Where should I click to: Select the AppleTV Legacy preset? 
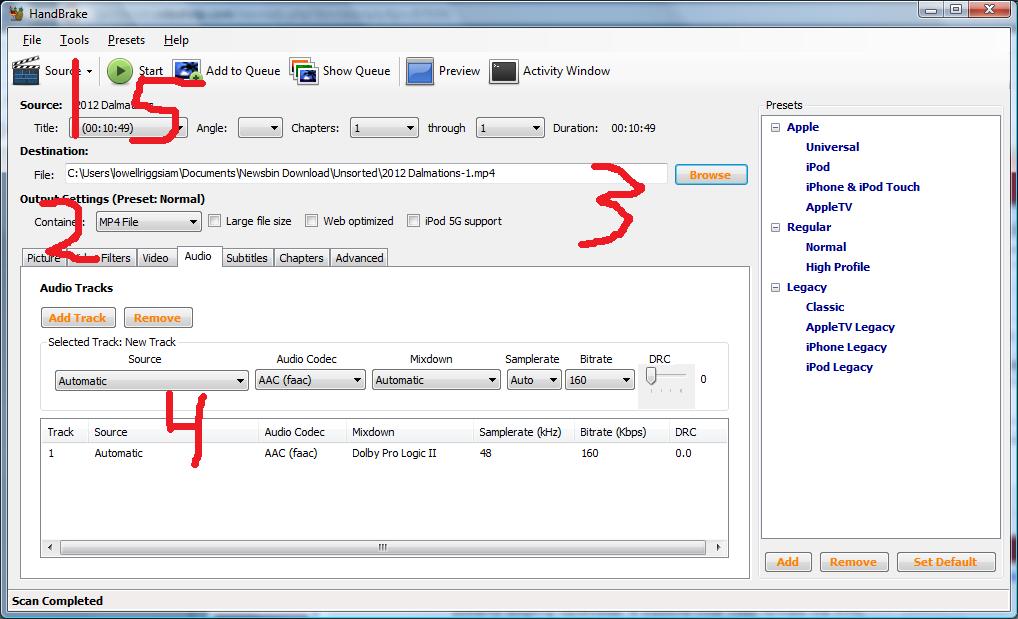(850, 327)
